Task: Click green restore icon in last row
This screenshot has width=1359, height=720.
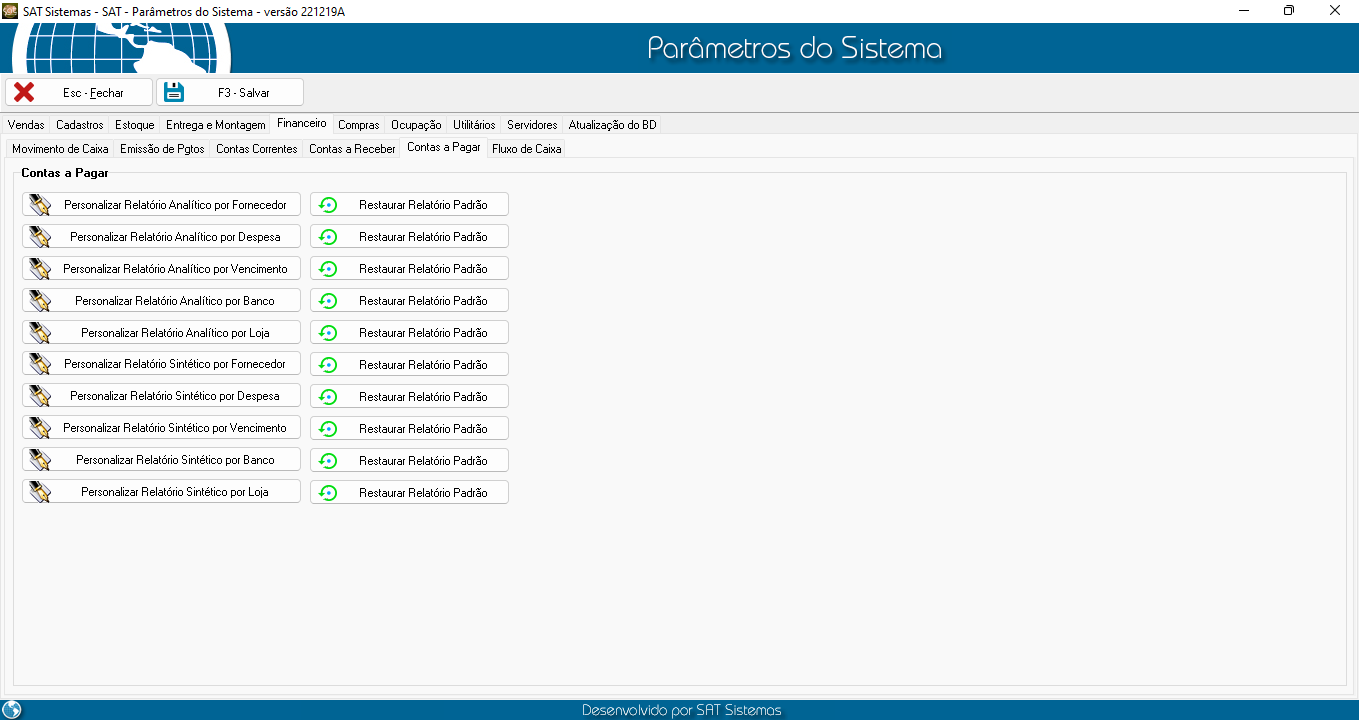Action: click(x=328, y=493)
